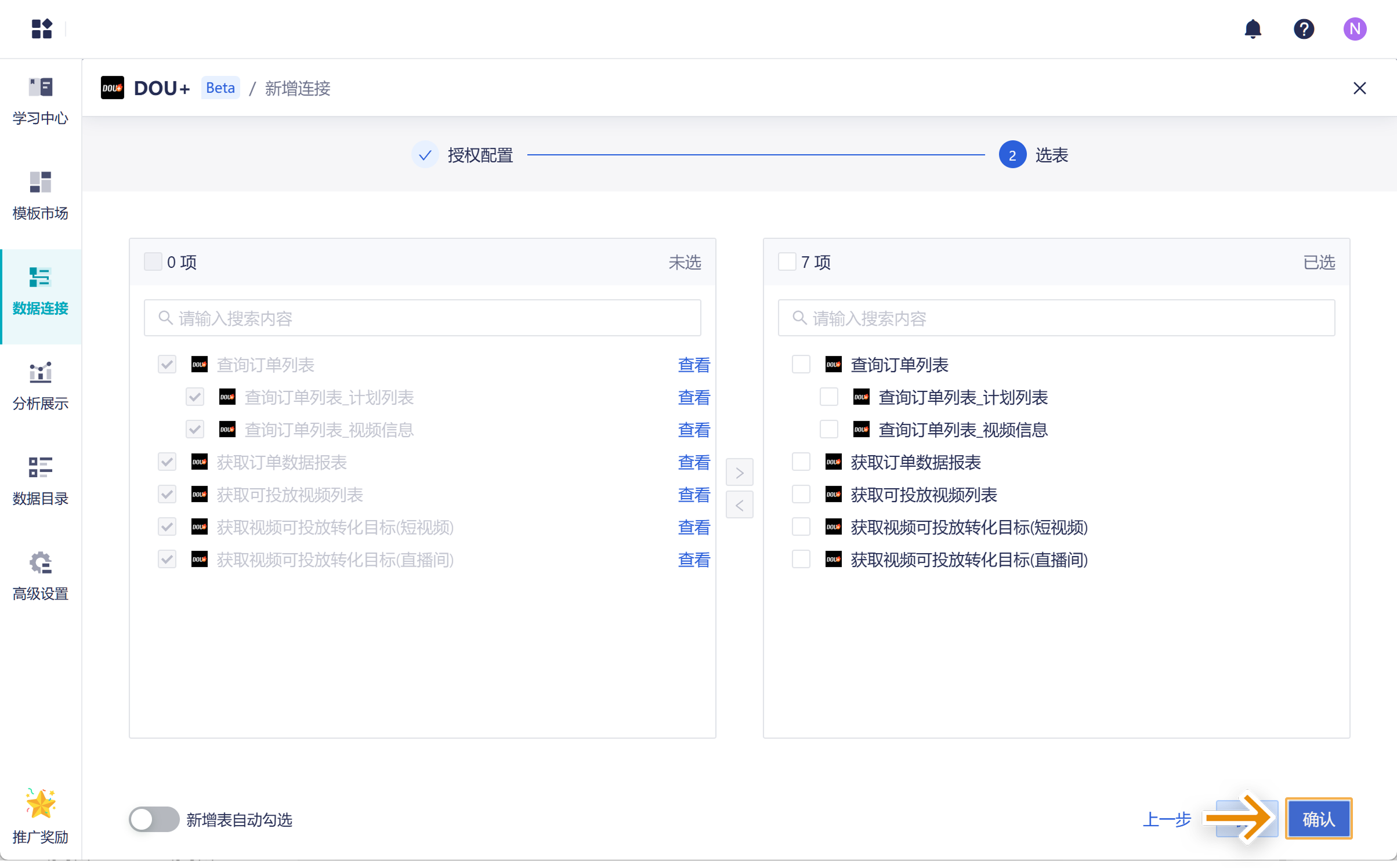This screenshot has width=1397, height=868.
Task: Click the move-left arrow transfer button
Action: 740,505
